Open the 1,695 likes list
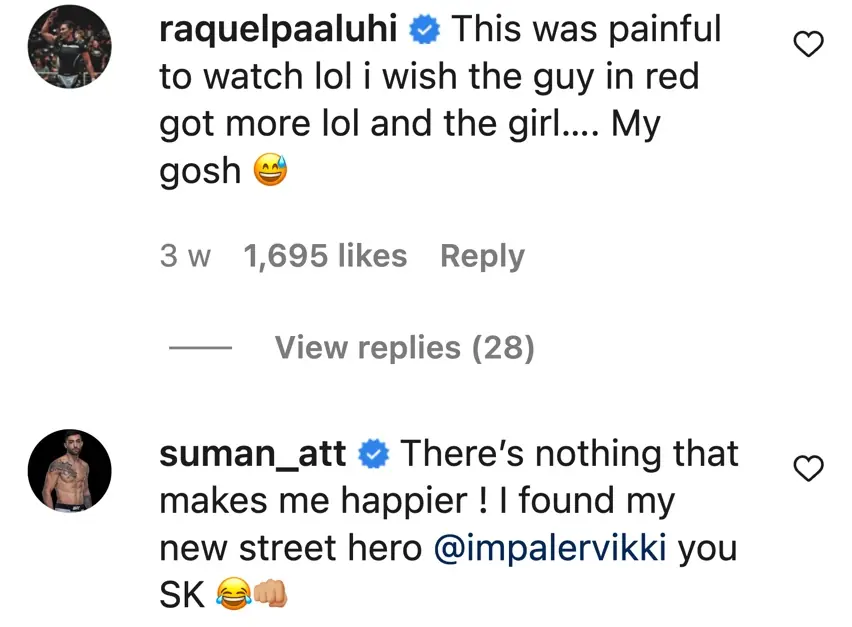852x627 pixels. point(325,256)
